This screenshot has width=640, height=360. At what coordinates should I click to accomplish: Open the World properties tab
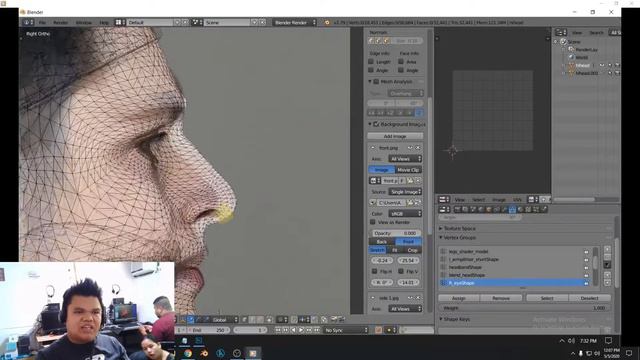click(480, 209)
